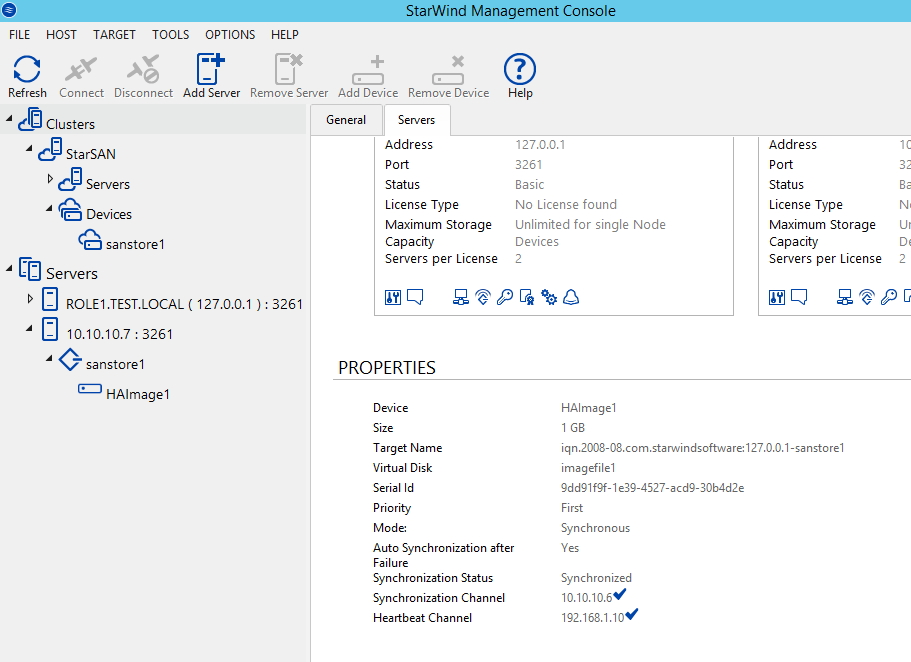
Task: Select server 10.10.10.7 : 3261
Action: pos(119,334)
